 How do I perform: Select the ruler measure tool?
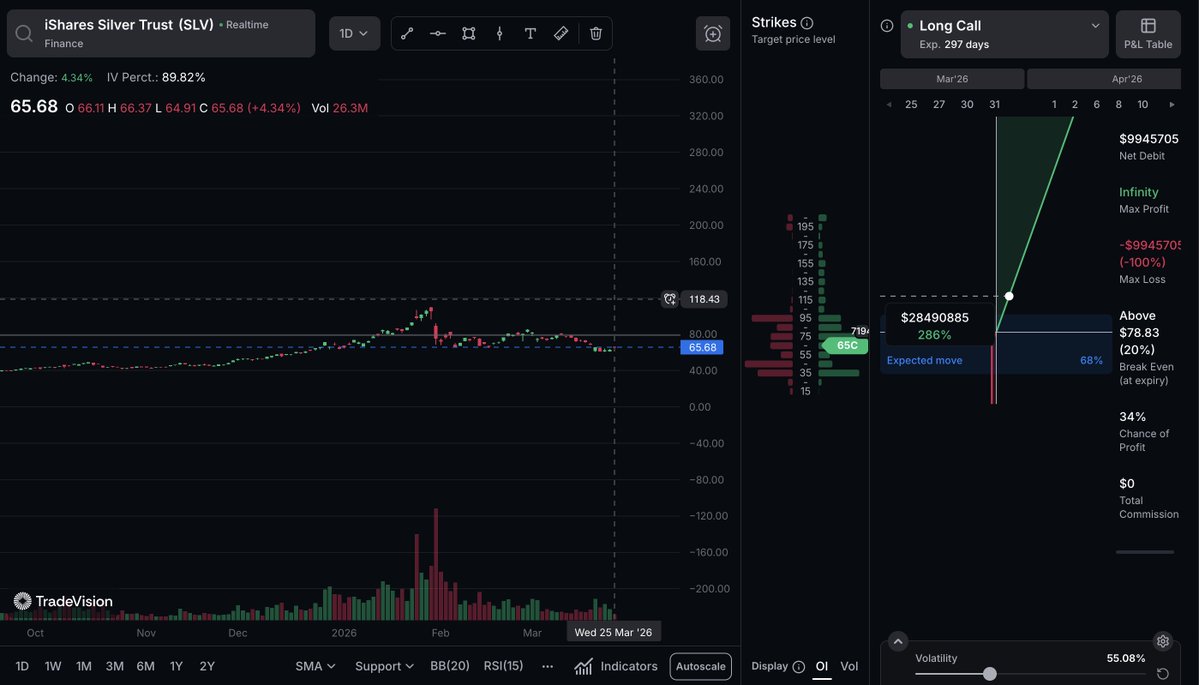[561, 34]
